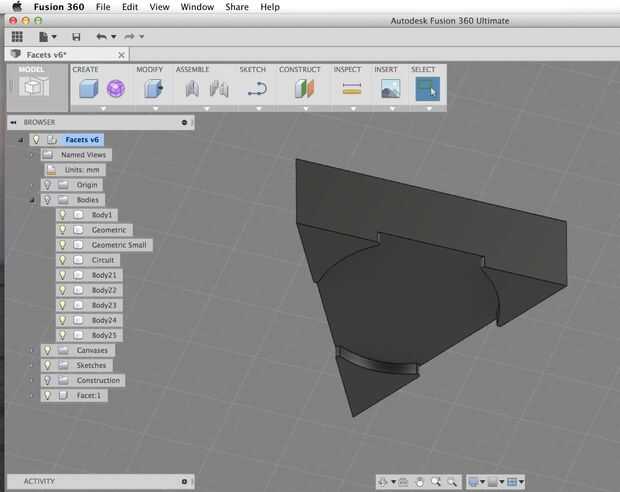Screen dimensions: 620x492
Task: Close the Facets v6* tab
Action: [x=121, y=55]
